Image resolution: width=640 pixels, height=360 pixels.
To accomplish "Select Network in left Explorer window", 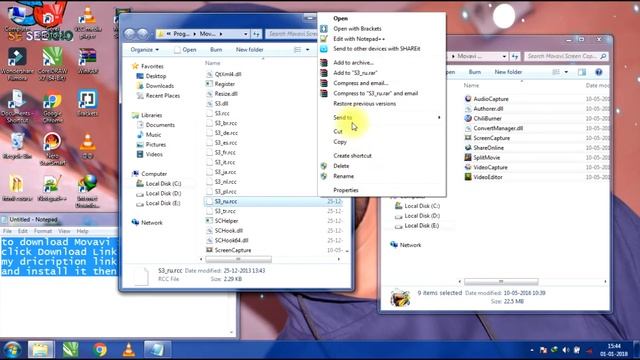I will tap(151, 222).
